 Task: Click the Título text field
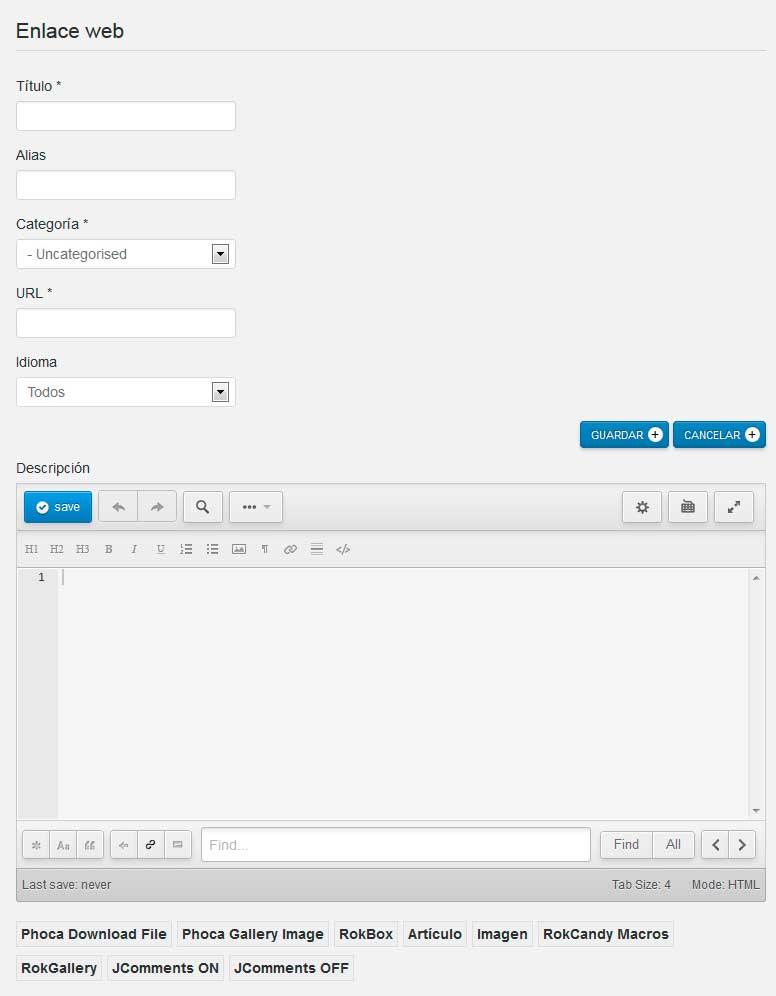126,116
